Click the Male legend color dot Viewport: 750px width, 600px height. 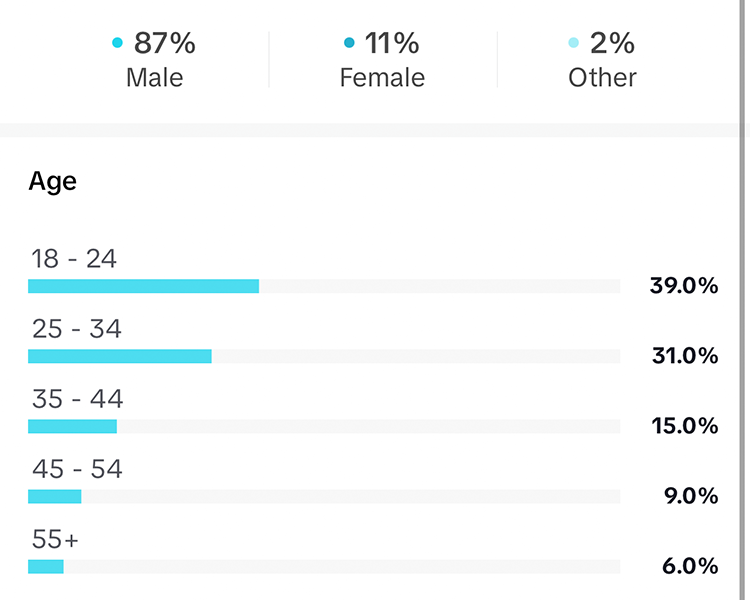click(x=117, y=43)
